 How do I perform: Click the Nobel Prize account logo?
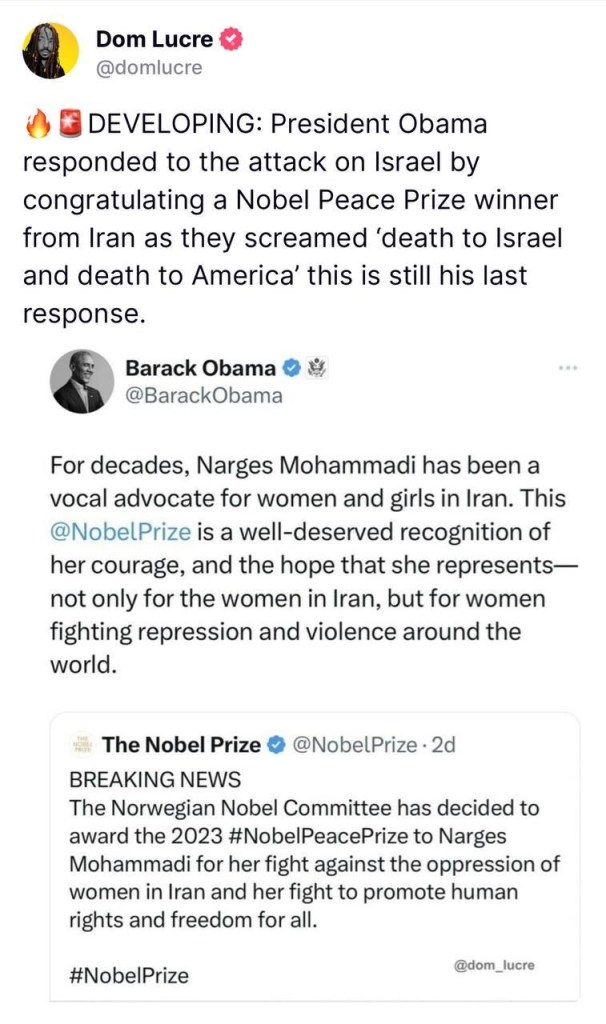click(82, 744)
